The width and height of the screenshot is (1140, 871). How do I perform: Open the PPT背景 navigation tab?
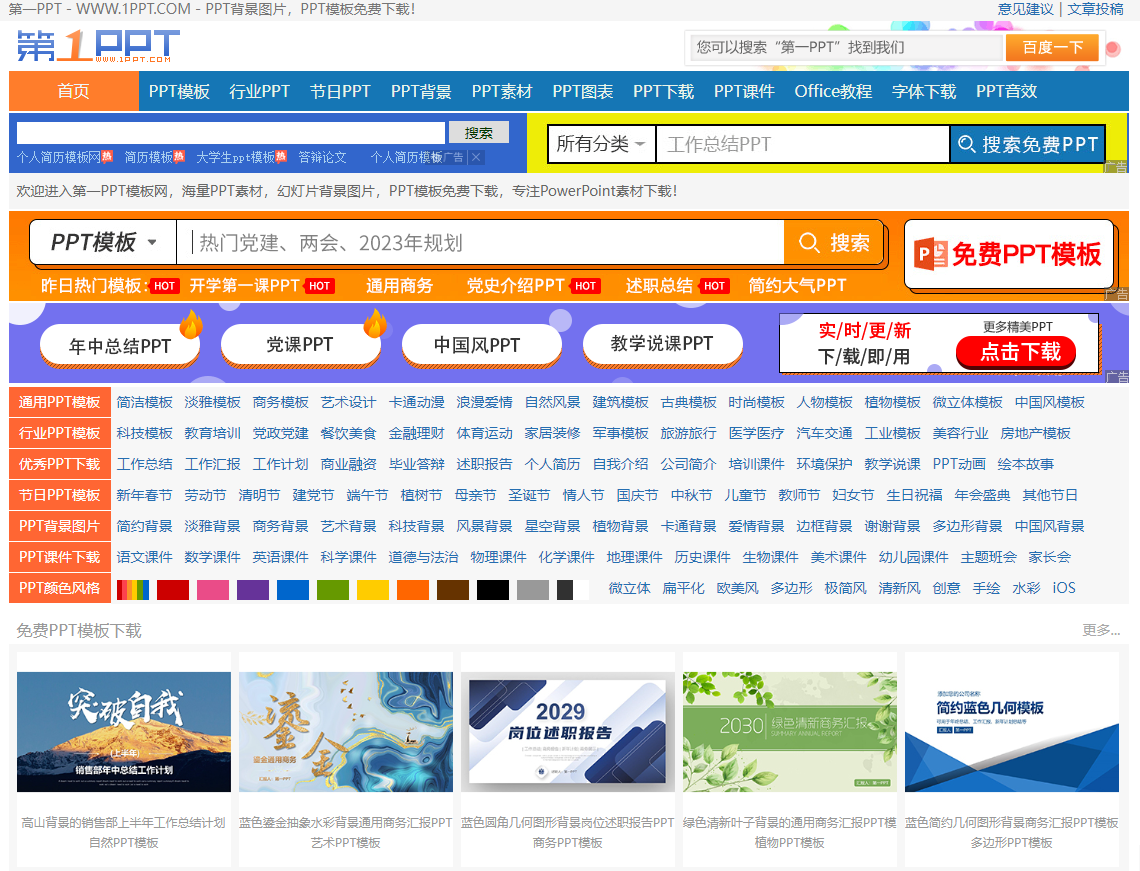[421, 91]
